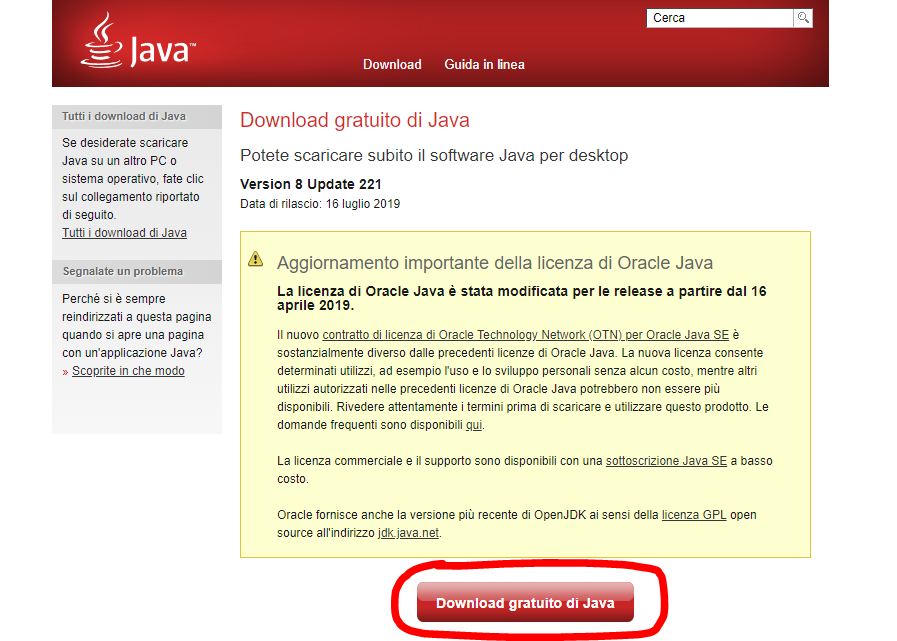This screenshot has width=897, height=641.
Task: Click the Aggiornamento importante della licenza heading
Action: (x=495, y=263)
